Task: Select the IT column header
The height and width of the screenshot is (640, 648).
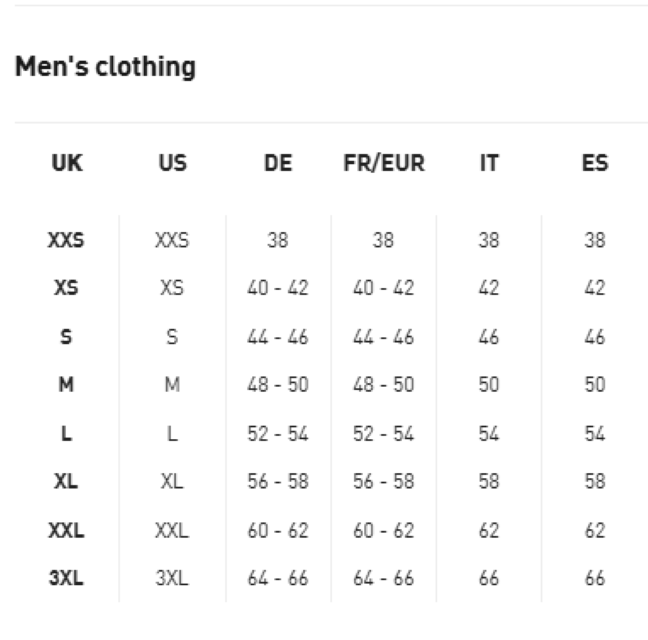Action: pyautogui.click(x=489, y=164)
